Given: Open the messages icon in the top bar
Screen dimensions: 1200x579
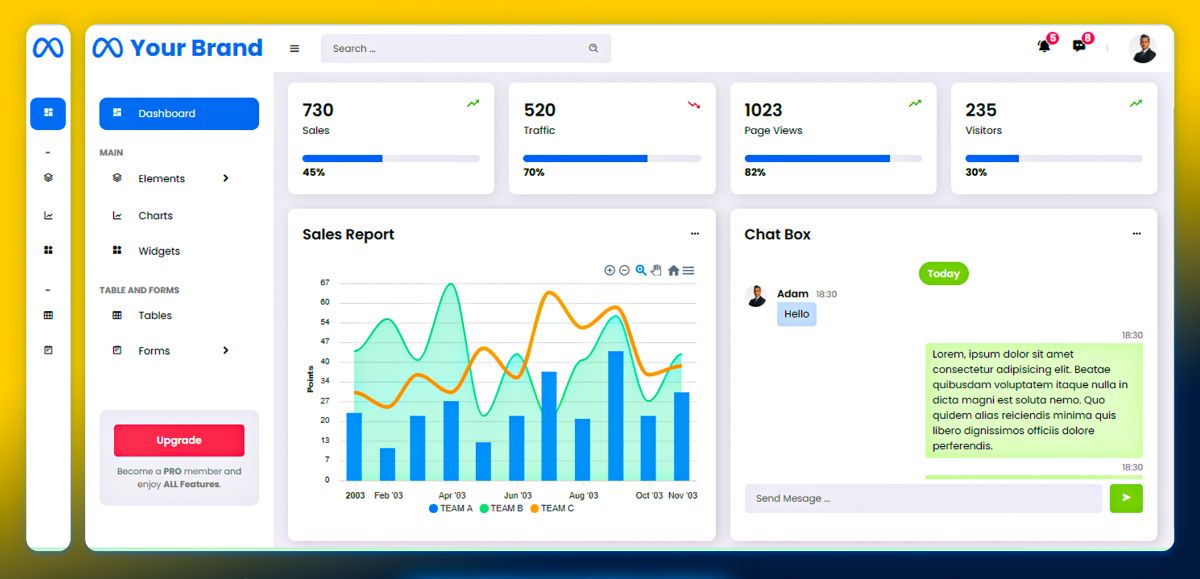Looking at the screenshot, I should (x=1080, y=44).
